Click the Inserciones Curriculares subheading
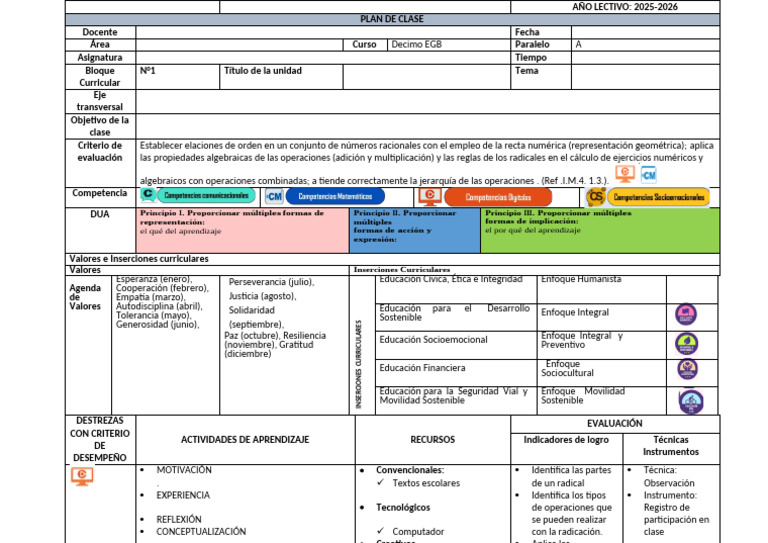 402,270
